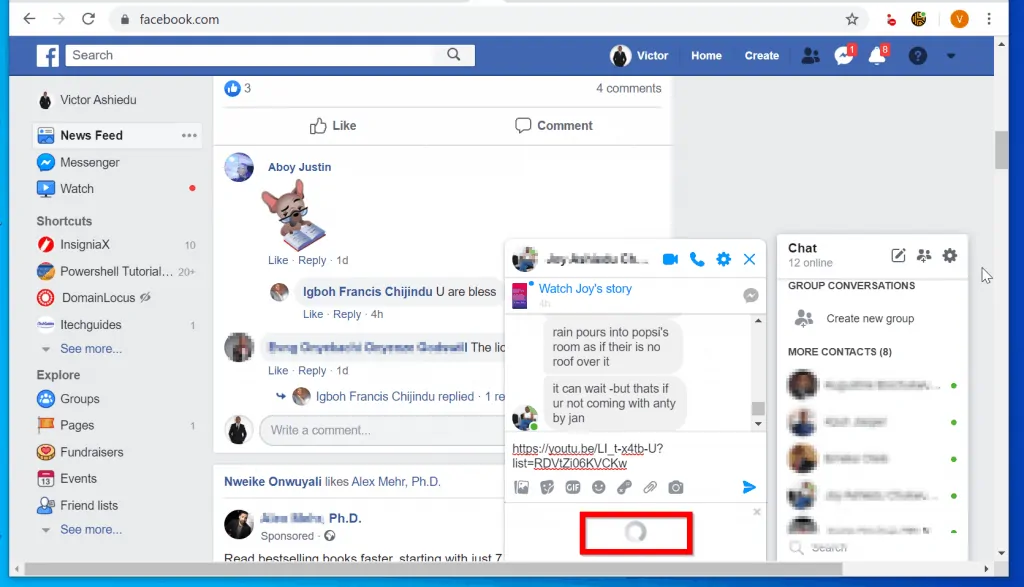
Task: Open the sticker picker in the chat
Action: pos(548,487)
